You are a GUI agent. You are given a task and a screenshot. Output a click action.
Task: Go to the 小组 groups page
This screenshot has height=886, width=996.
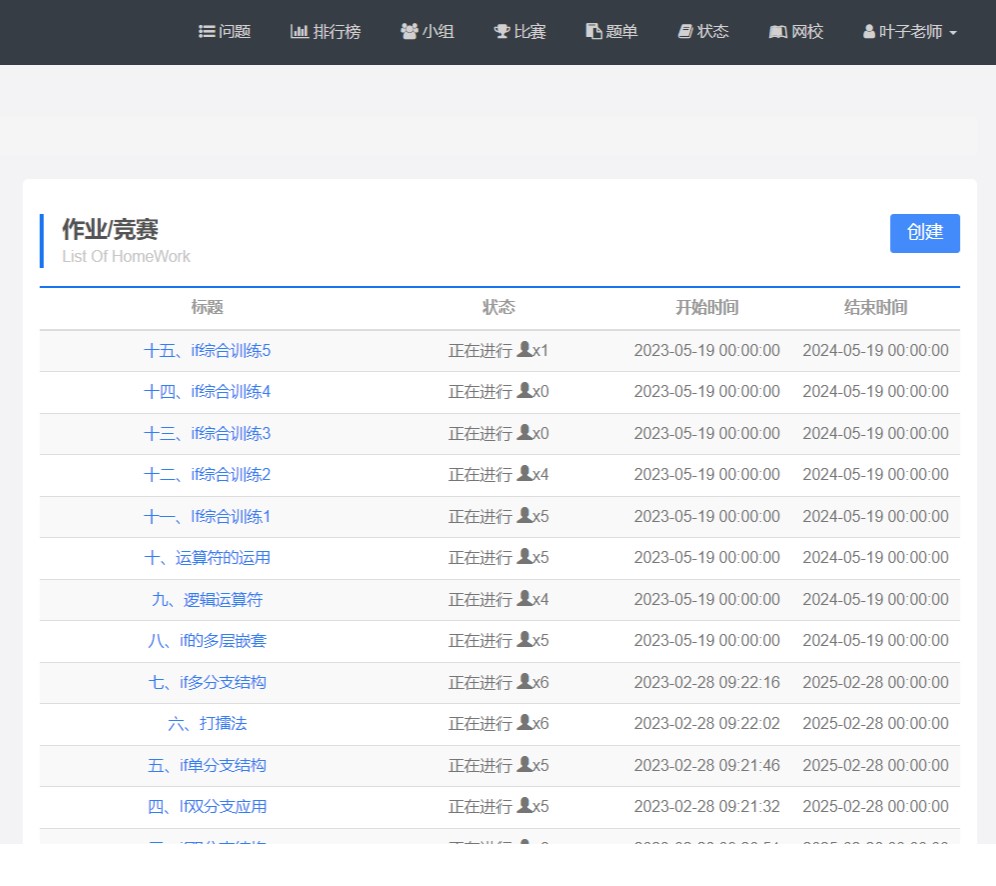tap(427, 31)
